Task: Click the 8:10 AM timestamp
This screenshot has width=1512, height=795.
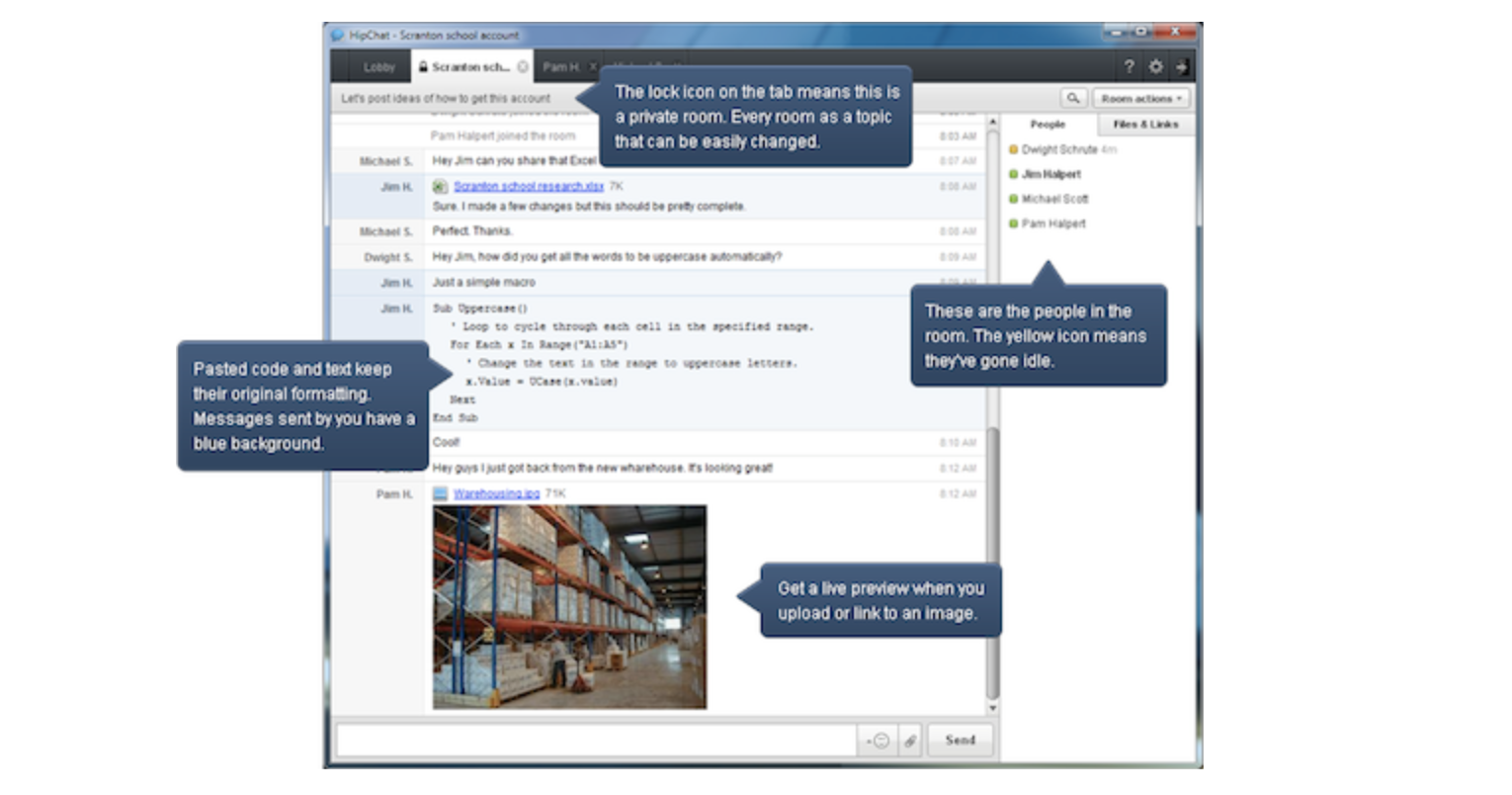Action: [958, 442]
